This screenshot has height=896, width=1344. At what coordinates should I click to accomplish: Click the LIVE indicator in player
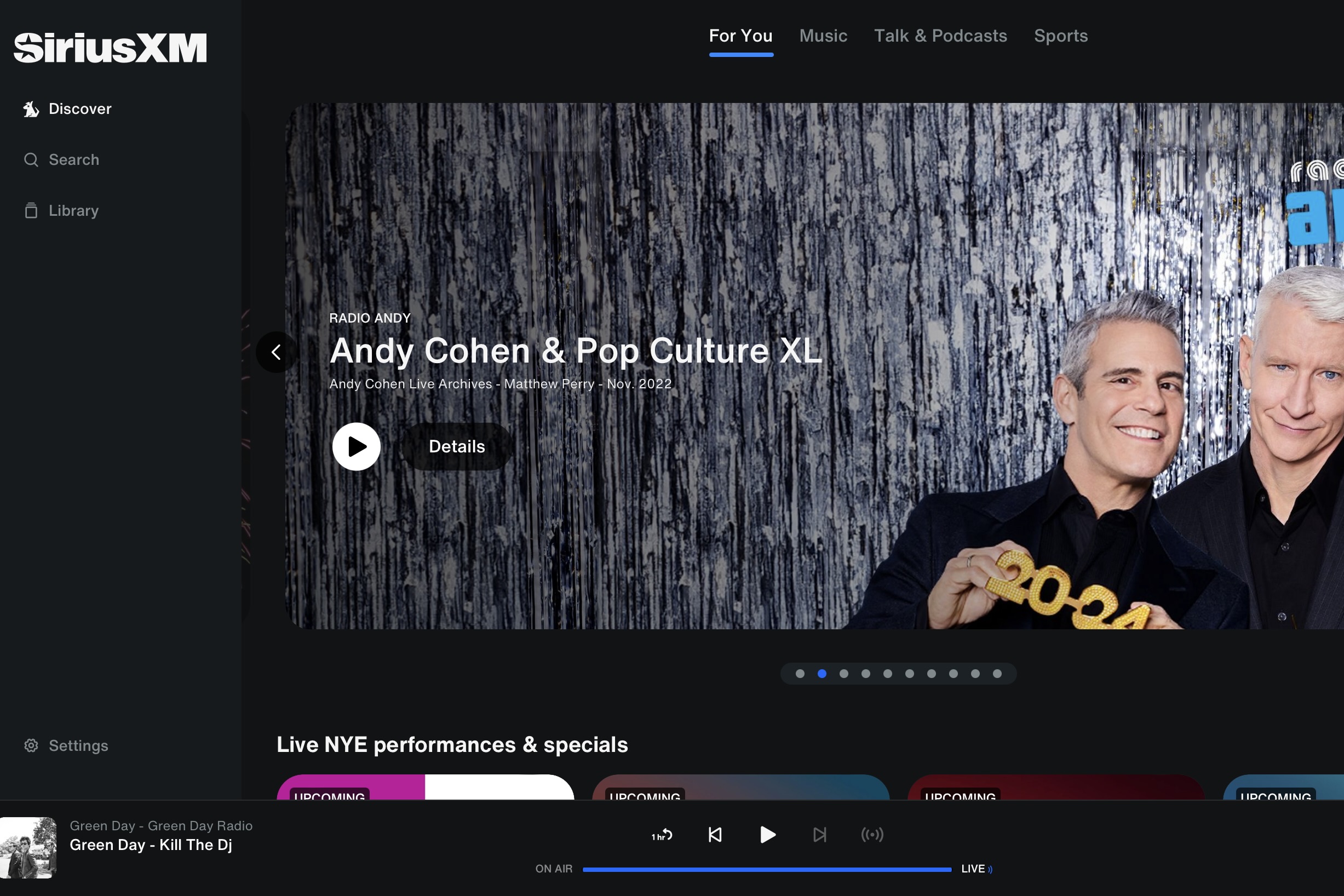[977, 869]
